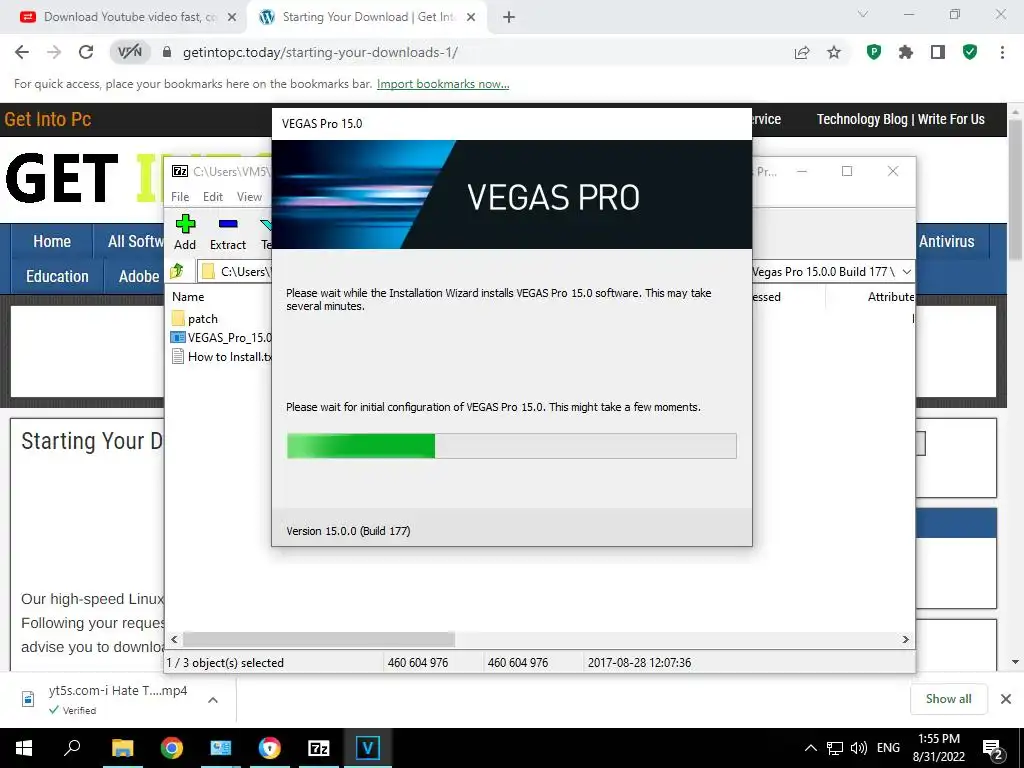The image size is (1024, 768).
Task: Select the VEGAS_Pro_15.0 installer file
Action: coord(221,338)
